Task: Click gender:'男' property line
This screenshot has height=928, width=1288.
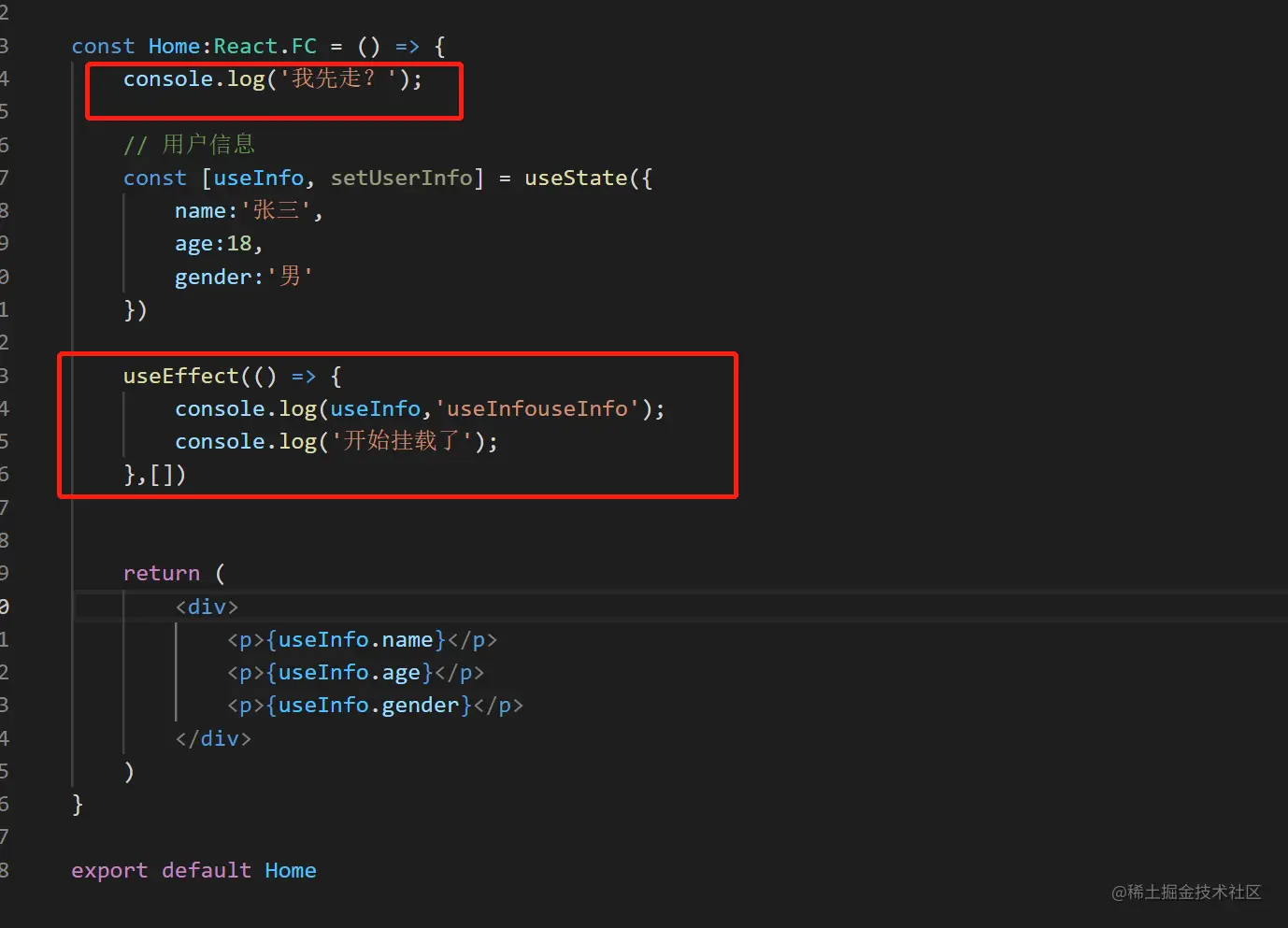Action: coord(243,277)
